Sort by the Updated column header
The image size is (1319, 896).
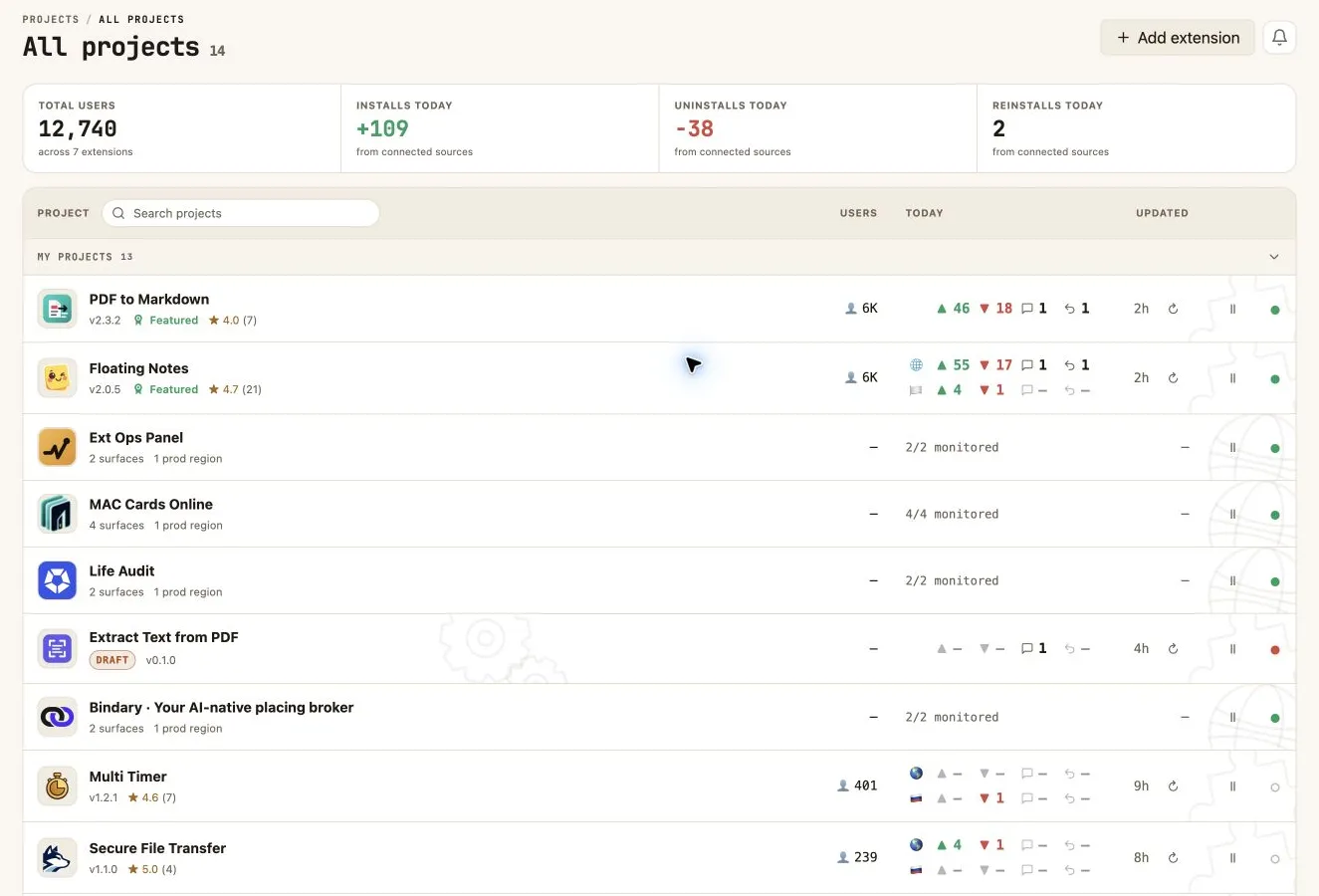[x=1162, y=213]
